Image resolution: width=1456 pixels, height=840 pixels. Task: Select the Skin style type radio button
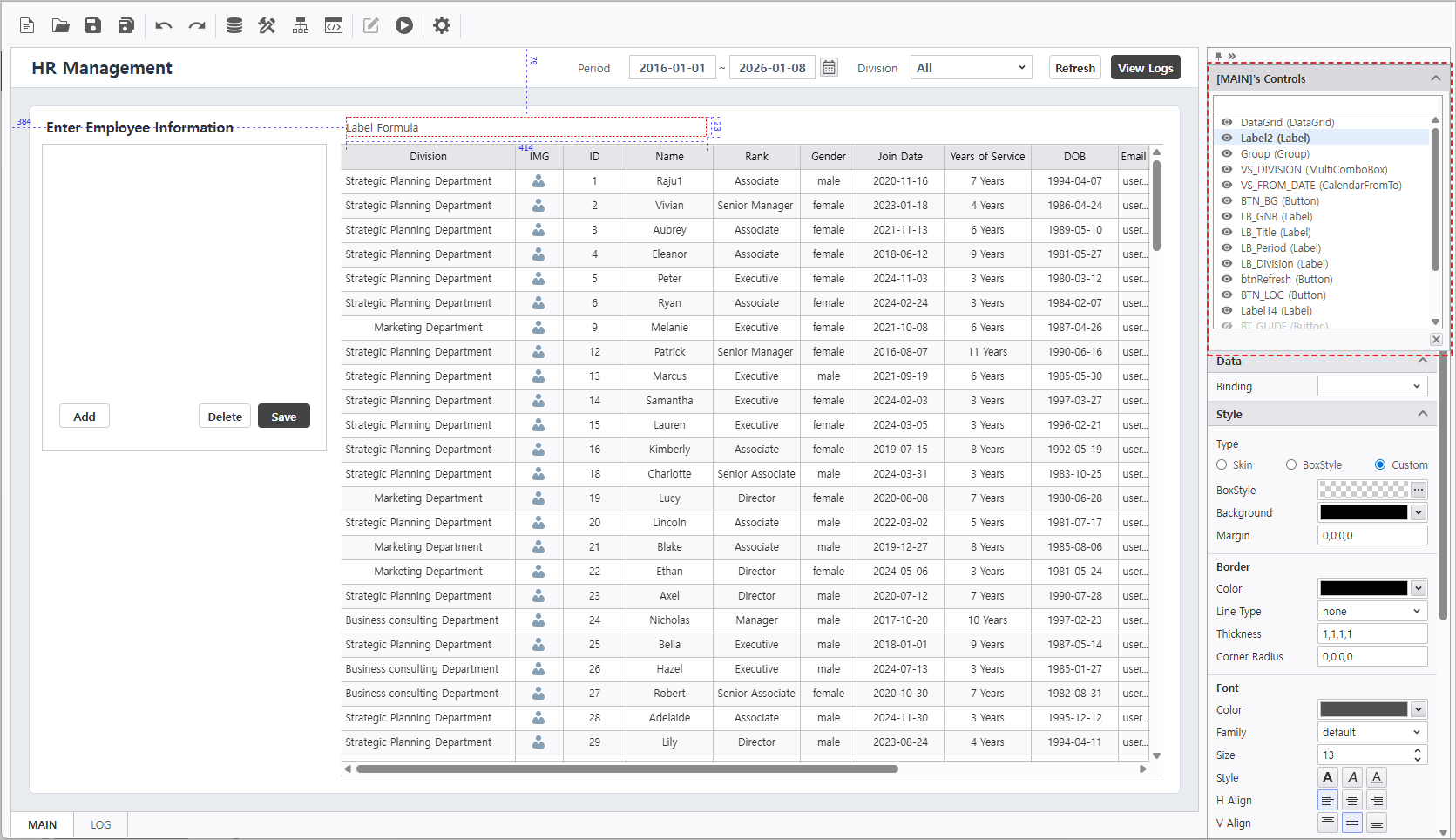1222,464
